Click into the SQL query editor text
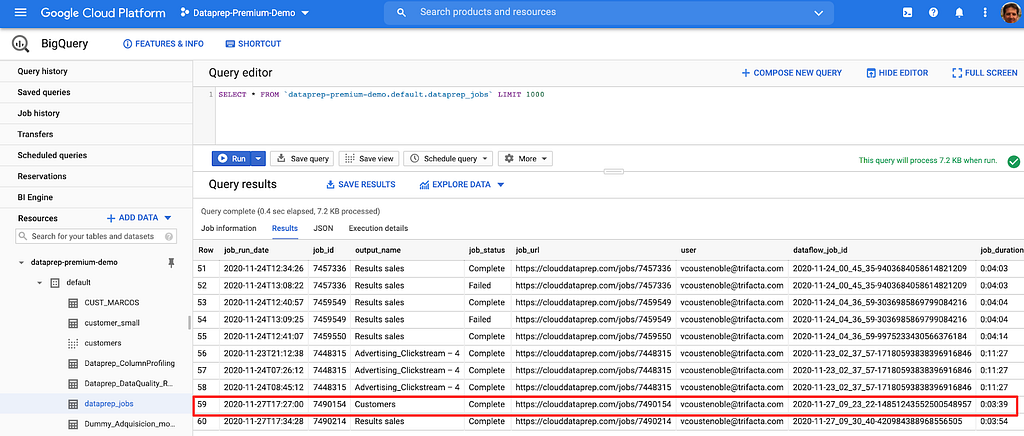Viewport: 1024px width, 436px height. [381, 95]
